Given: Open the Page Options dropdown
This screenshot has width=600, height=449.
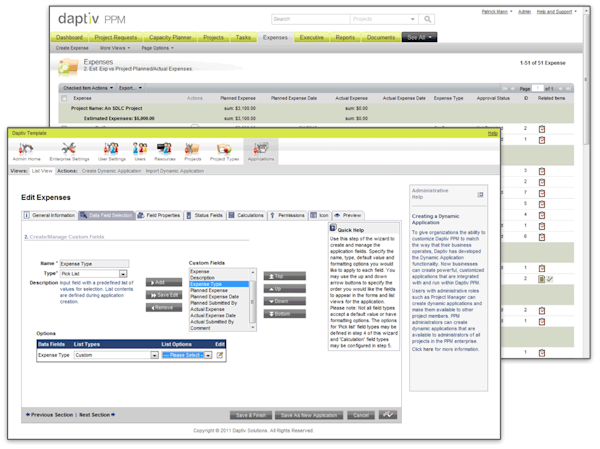Looking at the screenshot, I should tap(157, 48).
